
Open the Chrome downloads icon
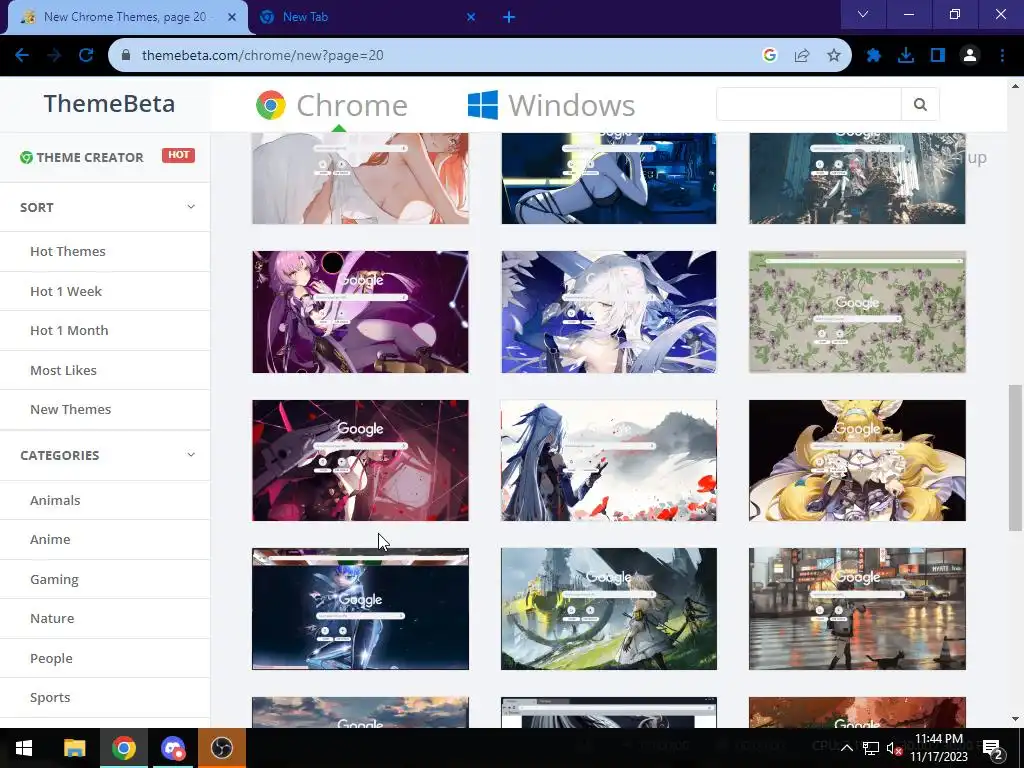click(906, 56)
